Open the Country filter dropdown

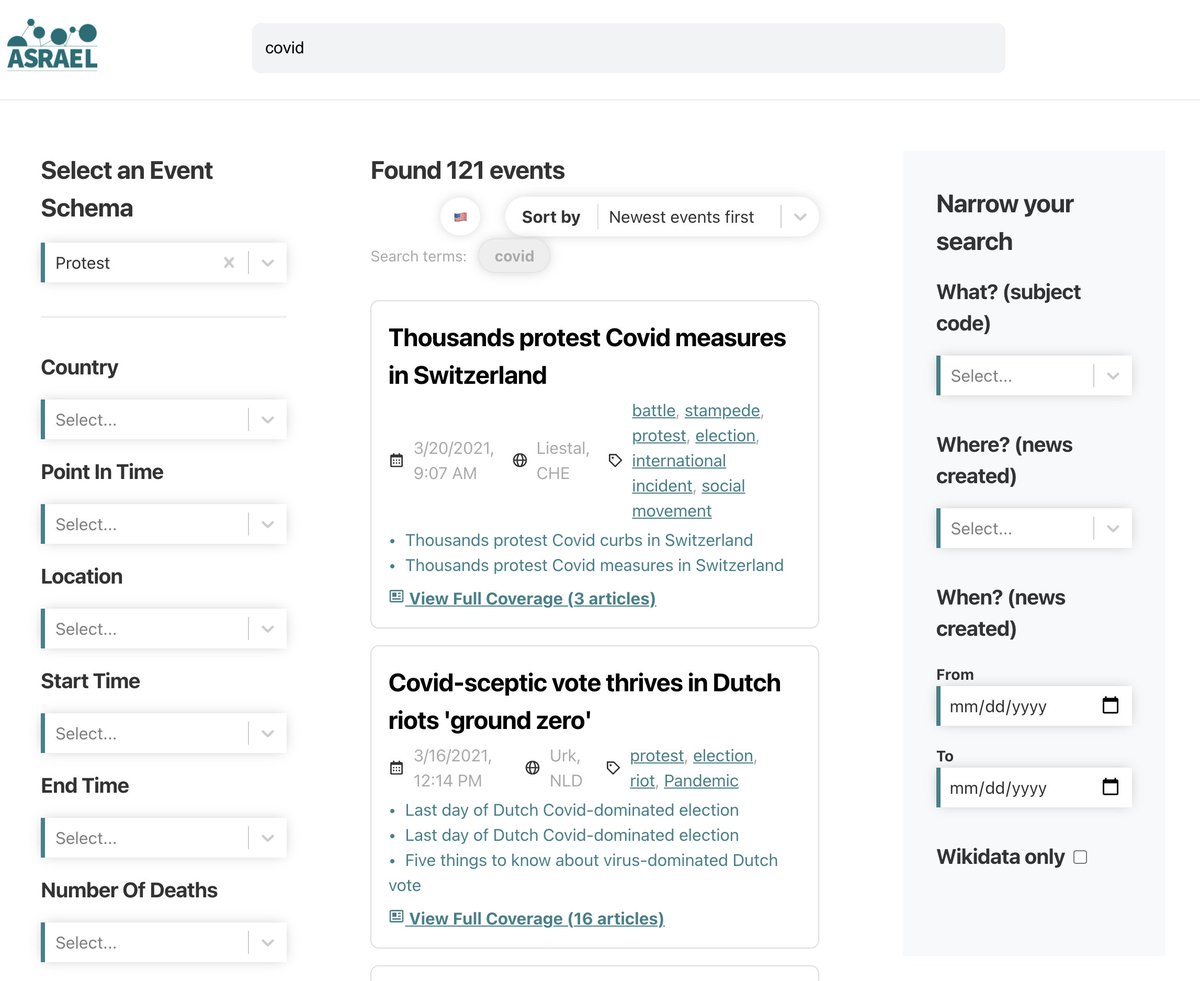pos(267,419)
